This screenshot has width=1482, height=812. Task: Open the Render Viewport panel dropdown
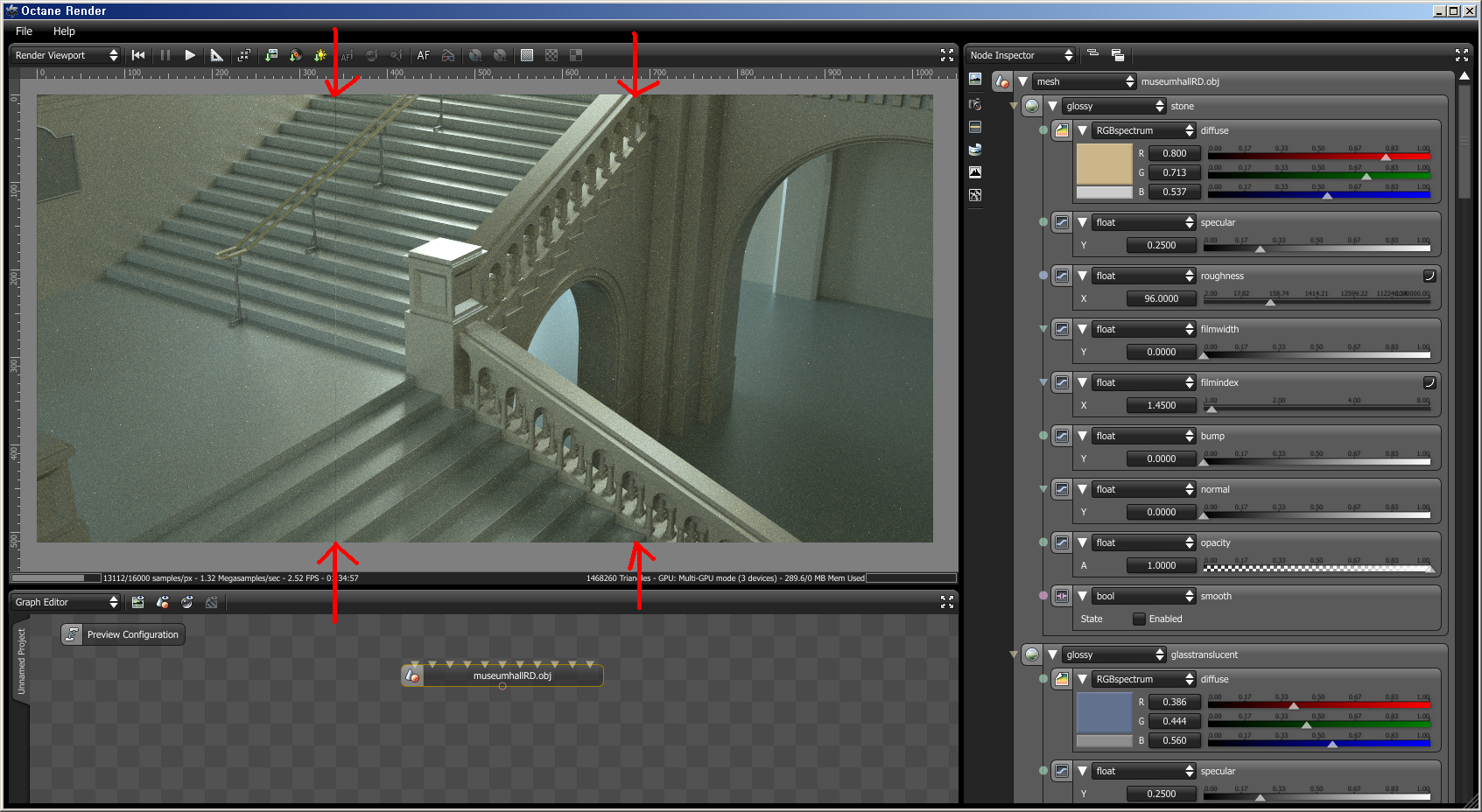click(x=66, y=55)
